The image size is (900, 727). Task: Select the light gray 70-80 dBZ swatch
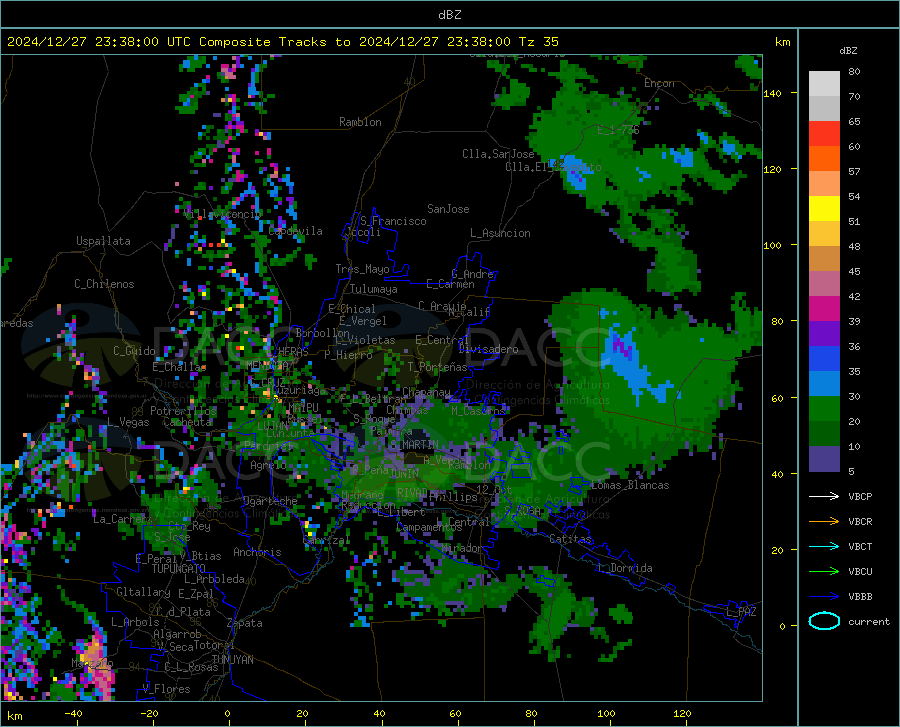(x=824, y=84)
